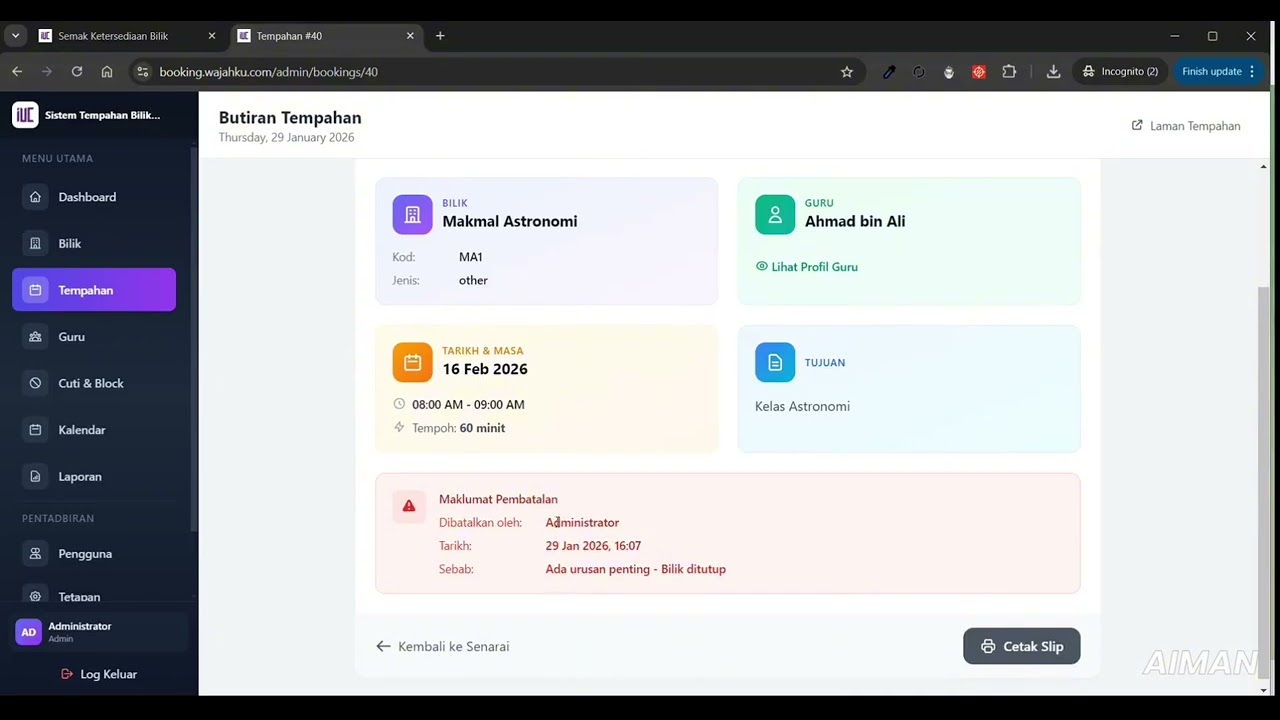This screenshot has width=1280, height=720.
Task: Click the 16 Feb 2026 date text
Action: [485, 369]
